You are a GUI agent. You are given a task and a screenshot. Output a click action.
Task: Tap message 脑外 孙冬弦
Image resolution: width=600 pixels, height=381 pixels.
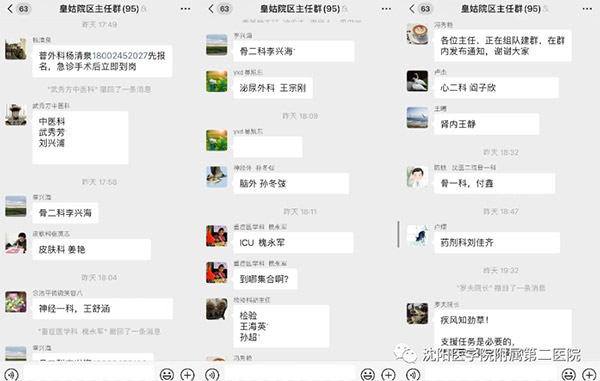pos(291,184)
